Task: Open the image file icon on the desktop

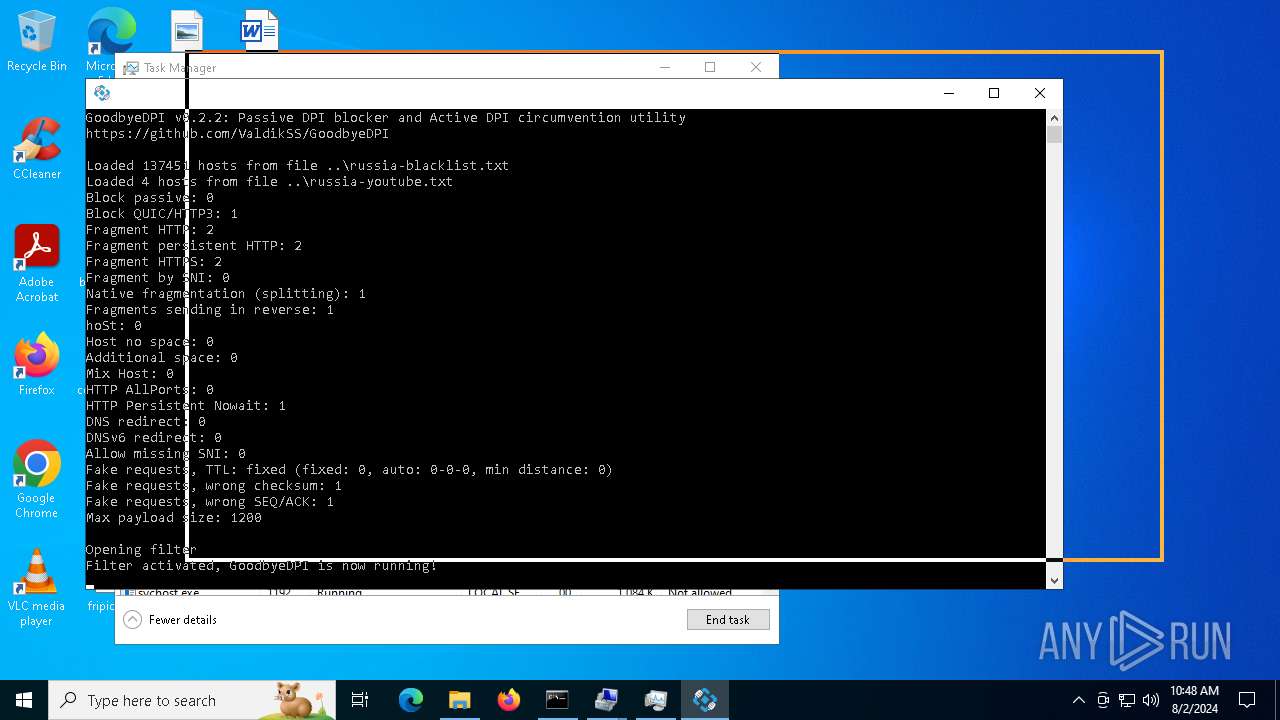Action: [187, 30]
